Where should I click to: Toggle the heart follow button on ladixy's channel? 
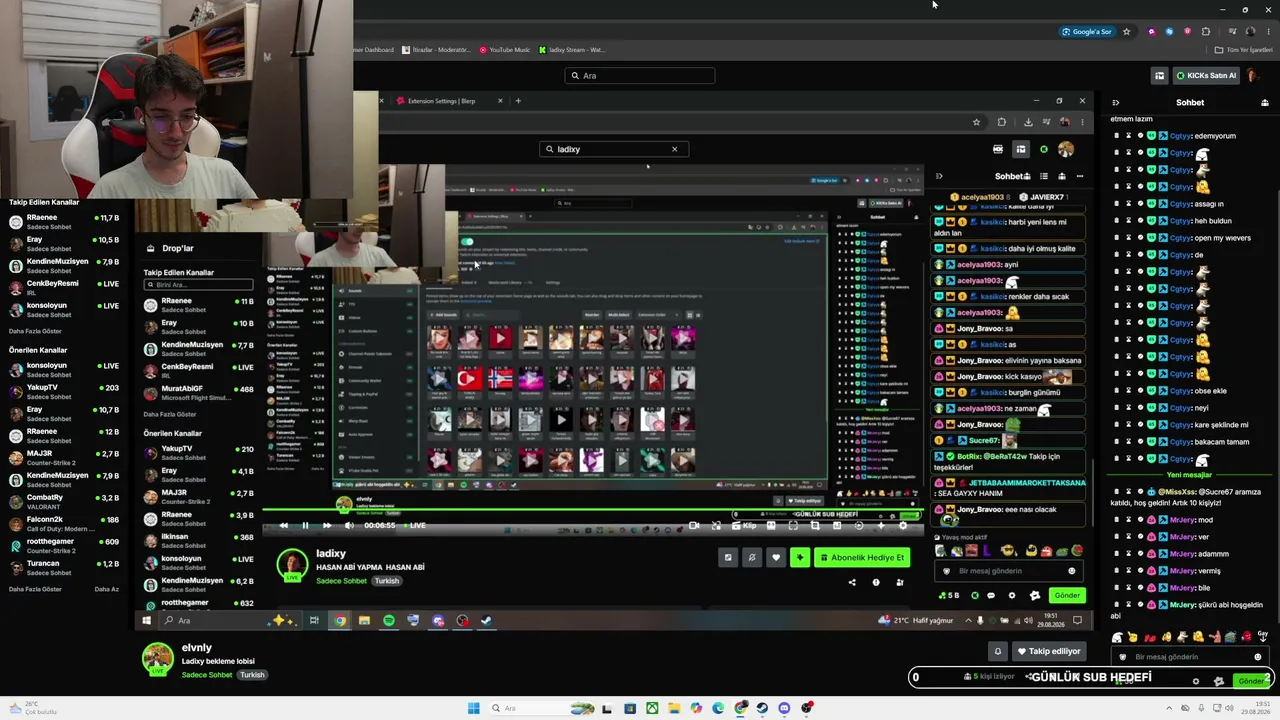click(x=775, y=558)
